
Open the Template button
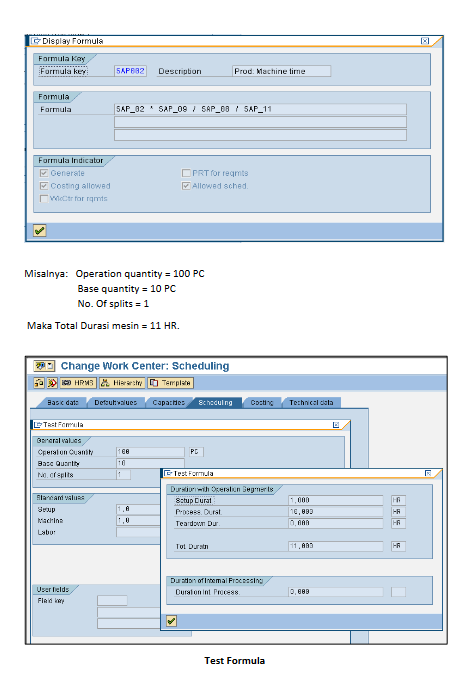tap(170, 383)
